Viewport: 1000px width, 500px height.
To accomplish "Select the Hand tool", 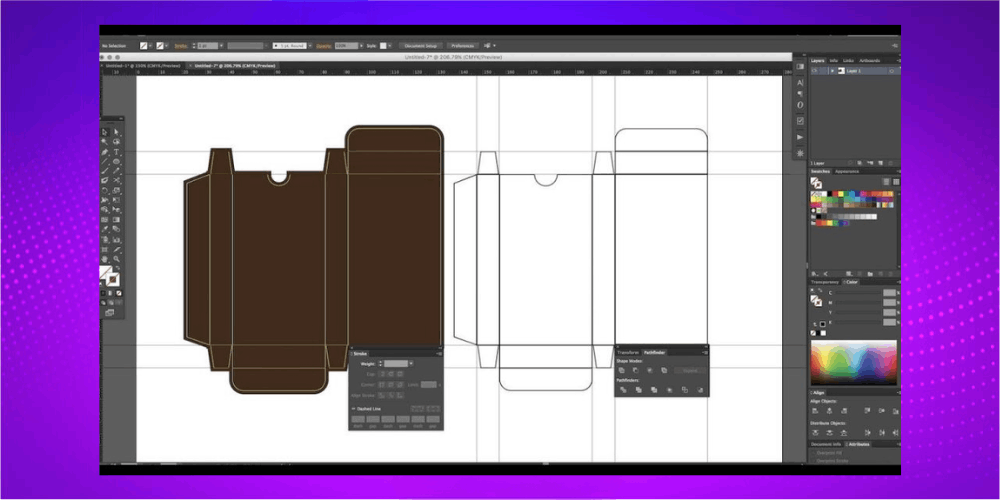I will [105, 259].
